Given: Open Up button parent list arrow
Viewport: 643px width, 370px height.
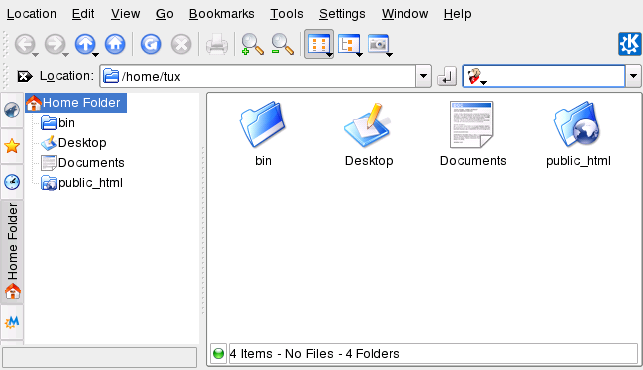Looking at the screenshot, I should 95,55.
